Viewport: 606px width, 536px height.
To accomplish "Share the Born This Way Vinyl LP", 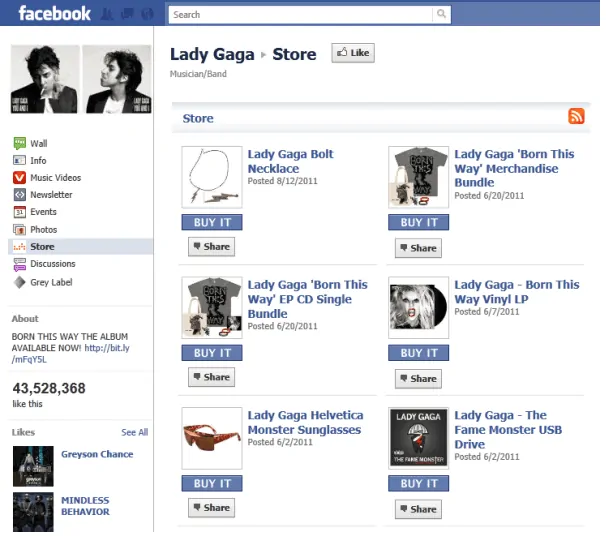I will pos(418,378).
